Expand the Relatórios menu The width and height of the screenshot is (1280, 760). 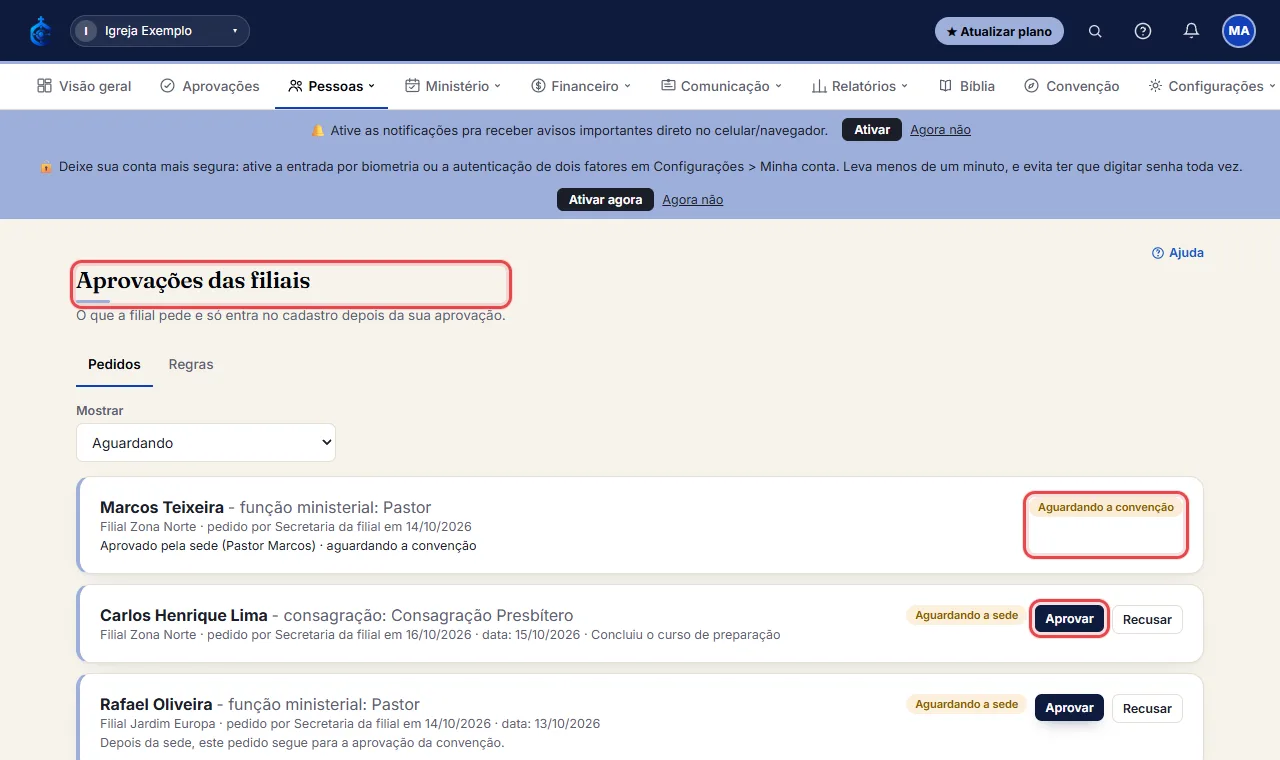(x=859, y=86)
